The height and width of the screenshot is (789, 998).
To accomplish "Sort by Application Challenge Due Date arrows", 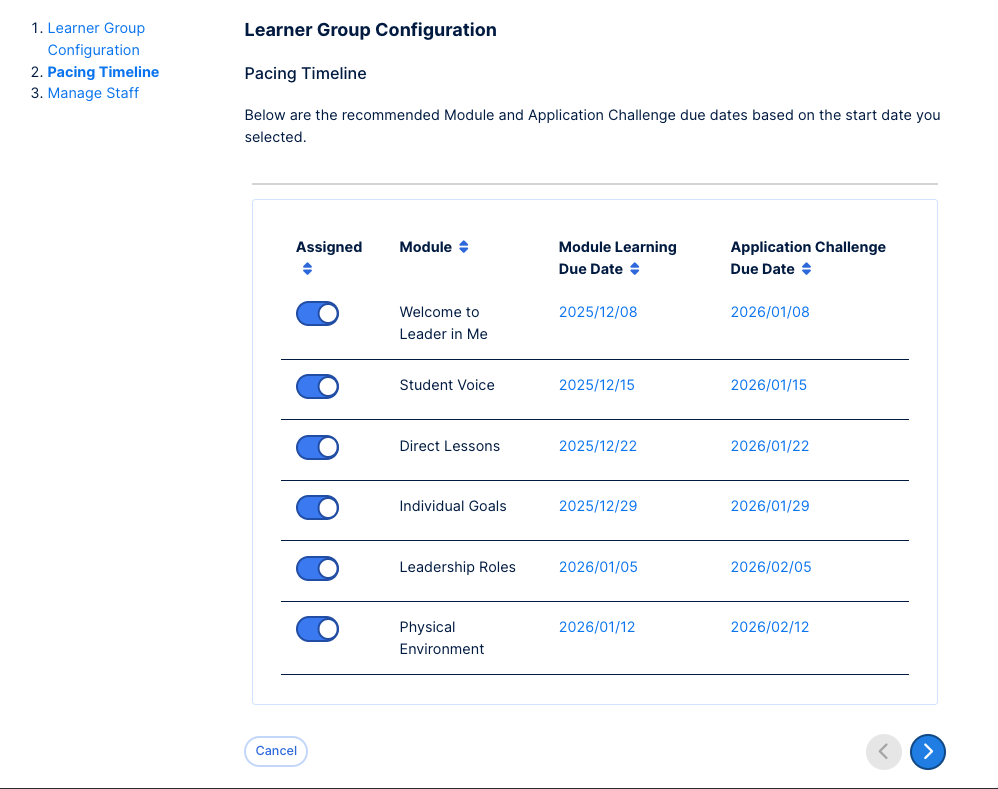I will [806, 269].
